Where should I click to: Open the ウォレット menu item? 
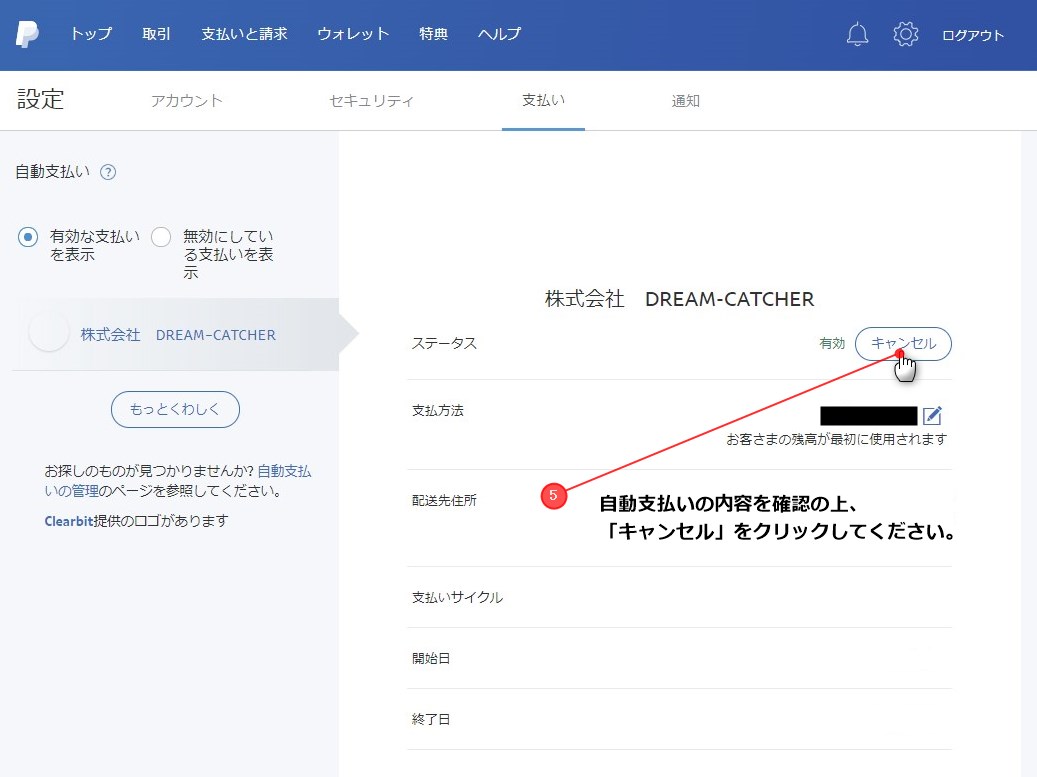coord(353,34)
